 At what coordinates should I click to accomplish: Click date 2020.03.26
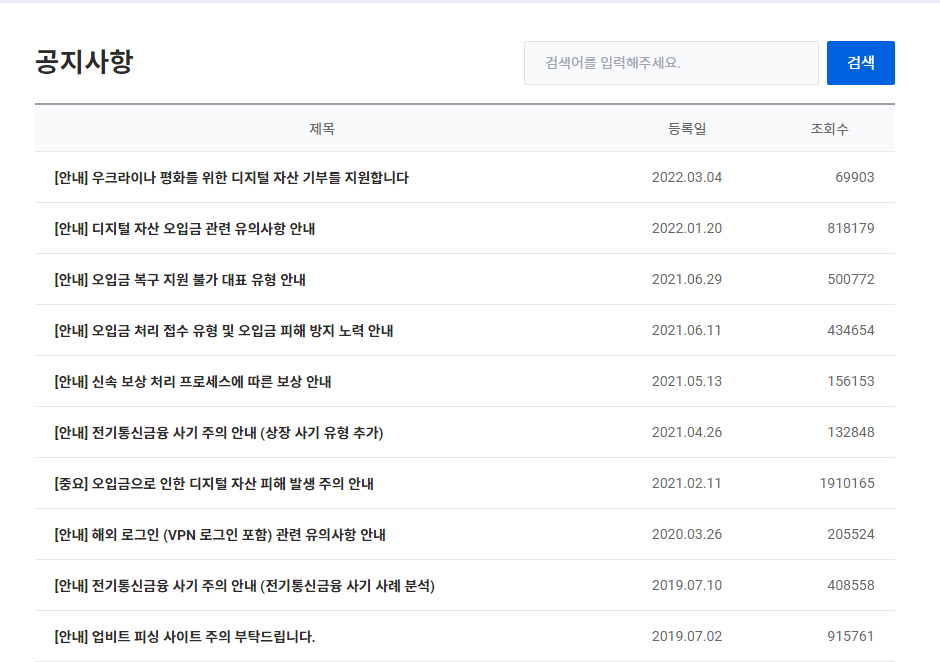[x=687, y=534]
